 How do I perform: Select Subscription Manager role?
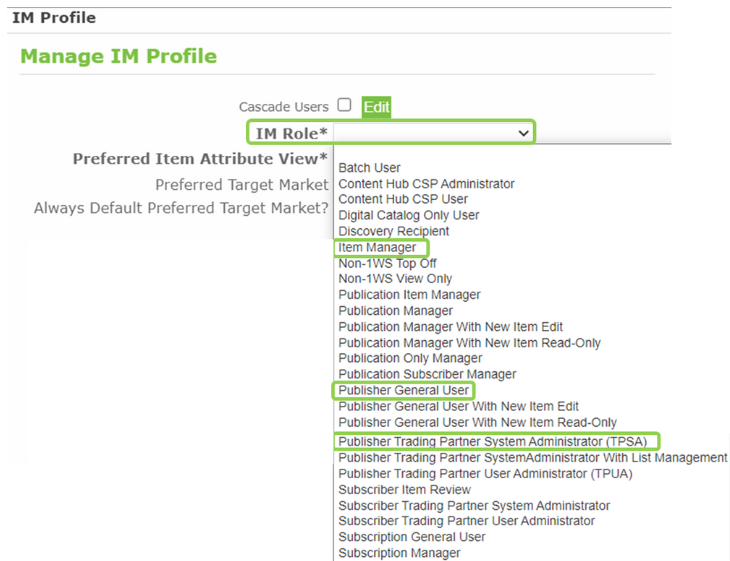(x=399, y=553)
